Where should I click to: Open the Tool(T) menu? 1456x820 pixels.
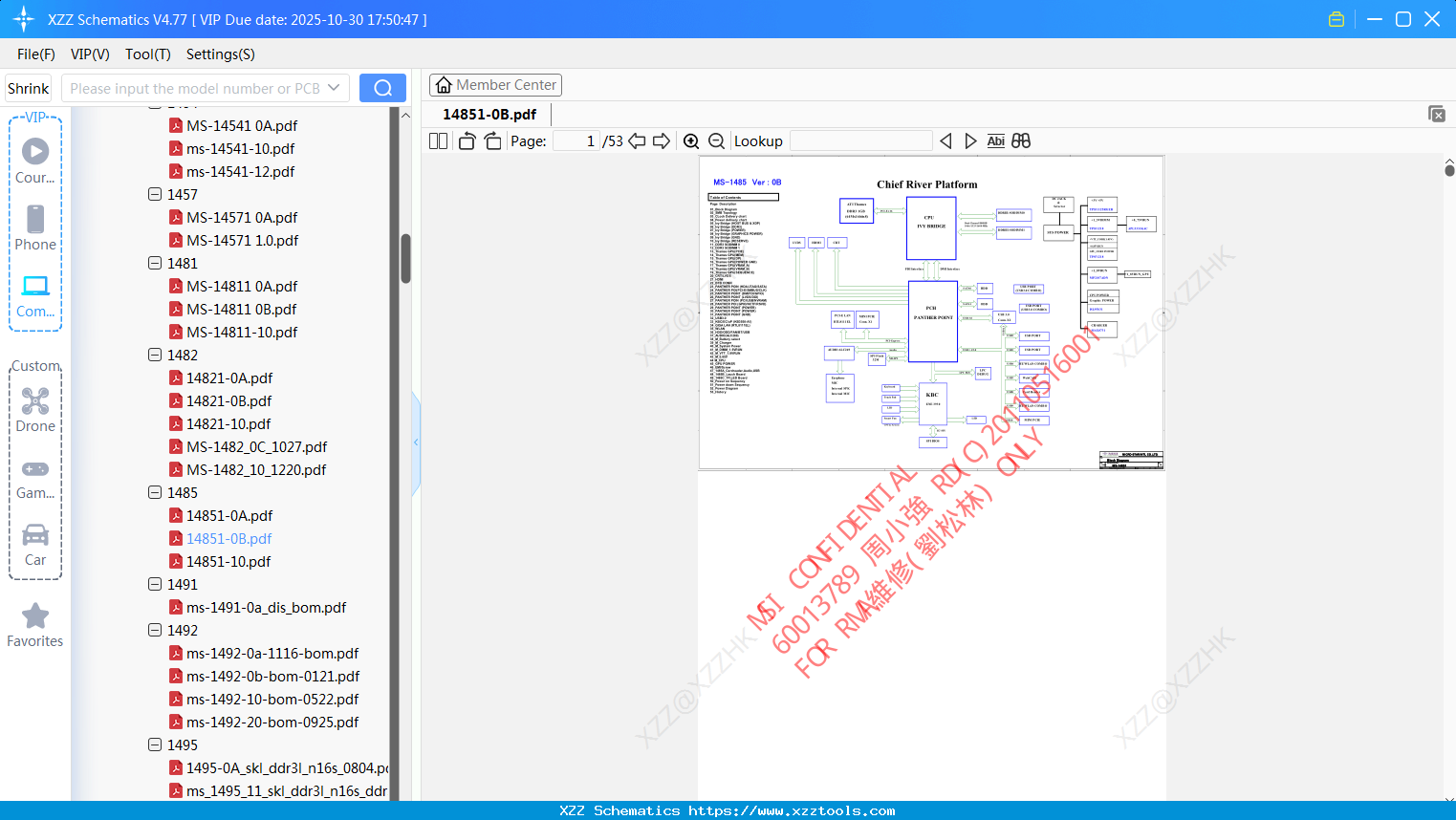[x=148, y=54]
